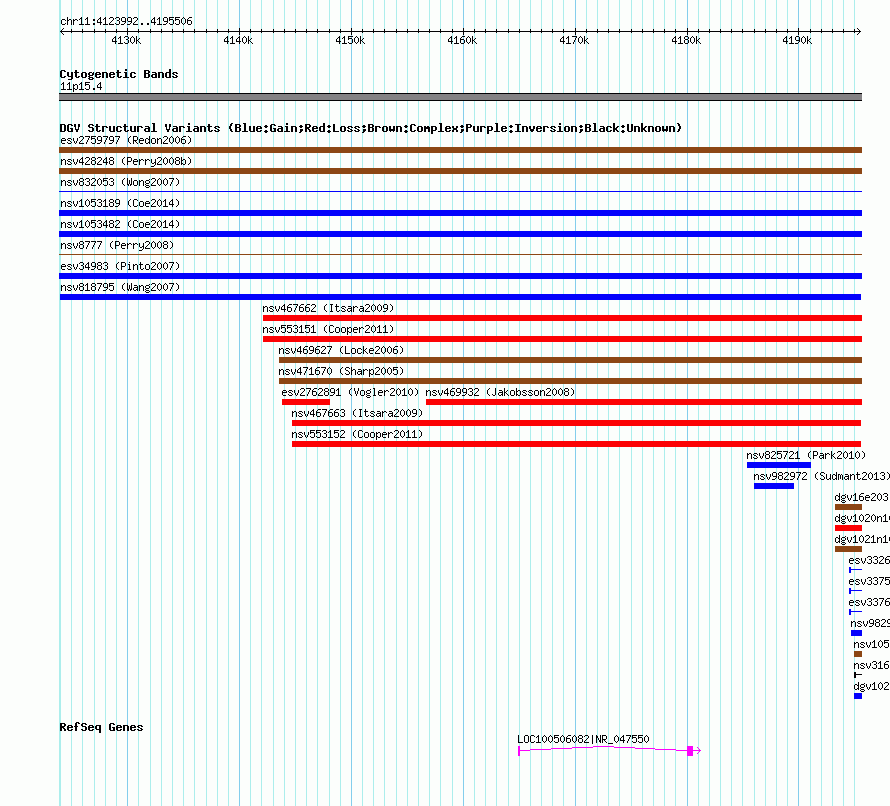The width and height of the screenshot is (890, 806).
Task: Click the brown bar under dgv1021n1
Action: point(849,549)
